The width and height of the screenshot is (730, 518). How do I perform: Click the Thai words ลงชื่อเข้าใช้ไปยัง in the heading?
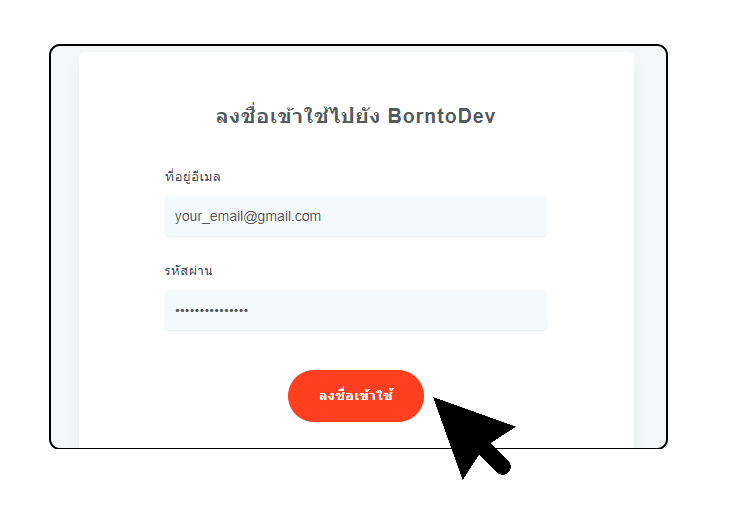click(298, 115)
